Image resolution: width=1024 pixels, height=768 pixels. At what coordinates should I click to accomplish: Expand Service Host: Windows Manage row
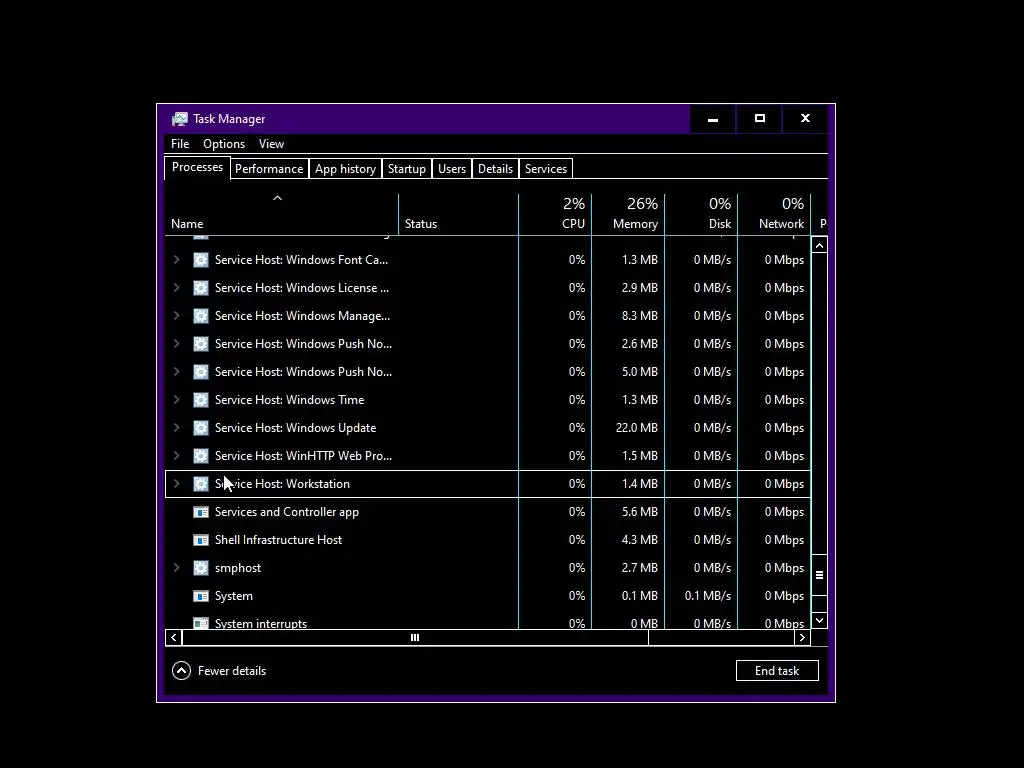coord(176,316)
